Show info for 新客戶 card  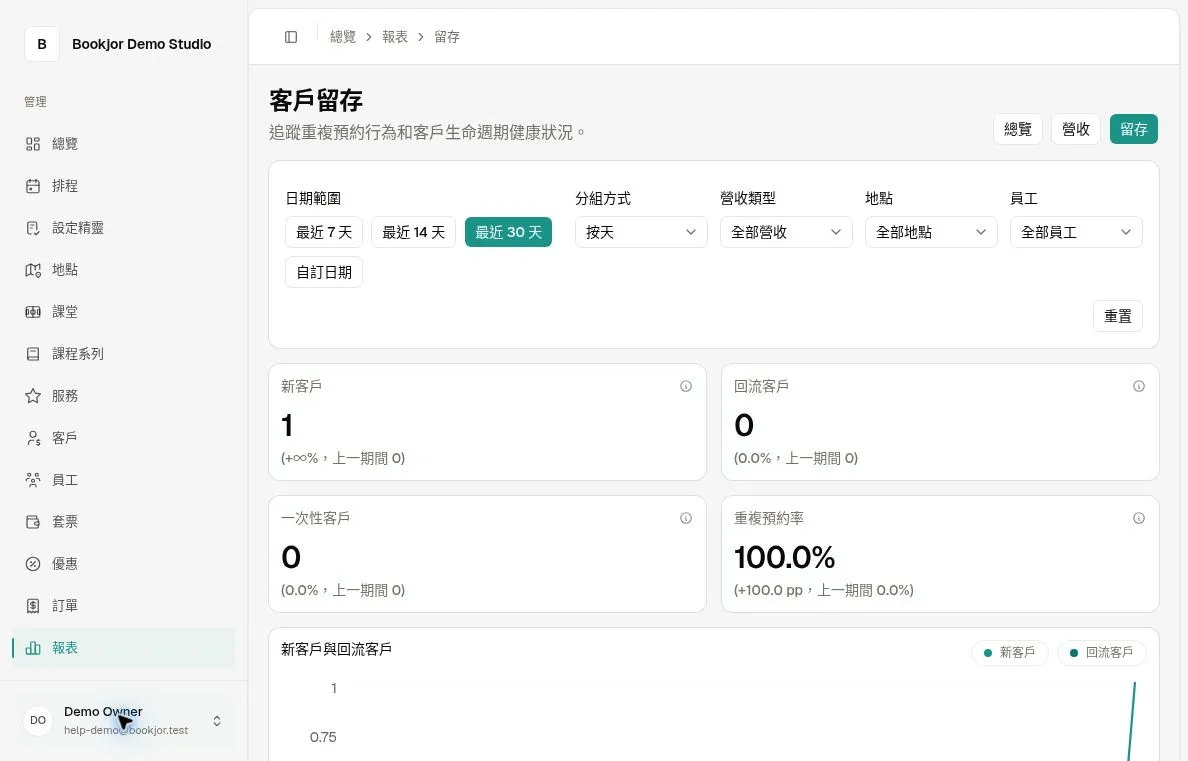pyautogui.click(x=686, y=387)
